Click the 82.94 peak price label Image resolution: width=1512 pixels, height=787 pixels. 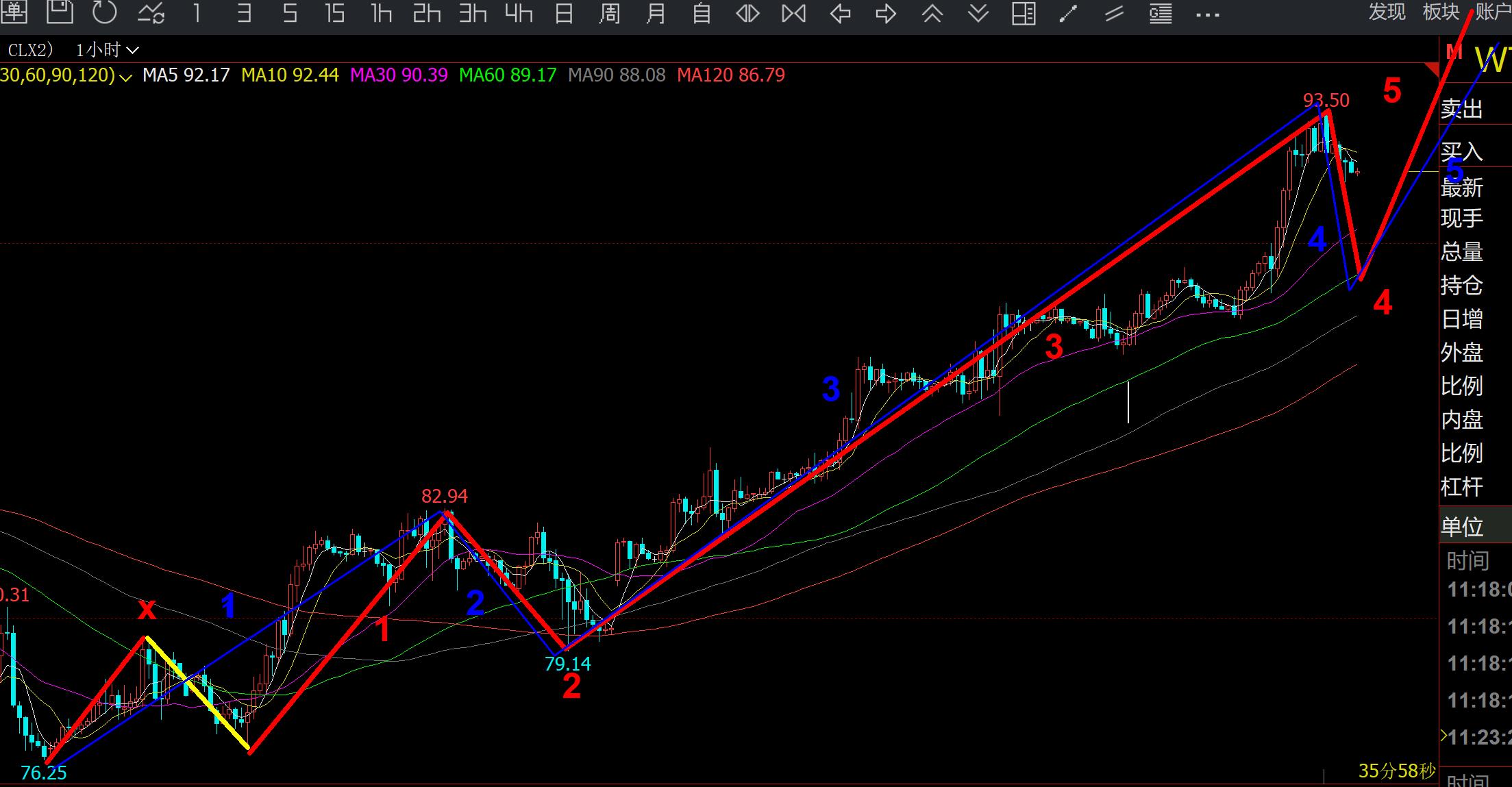[x=444, y=496]
